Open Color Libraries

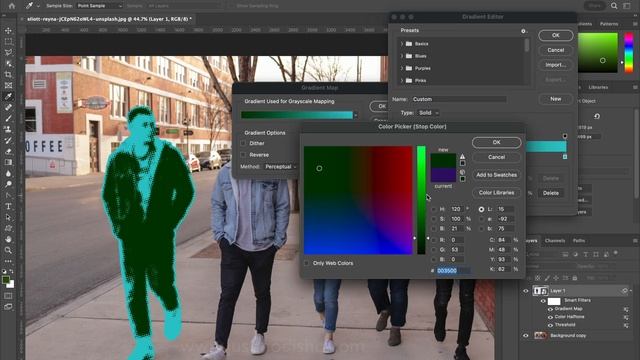496,193
